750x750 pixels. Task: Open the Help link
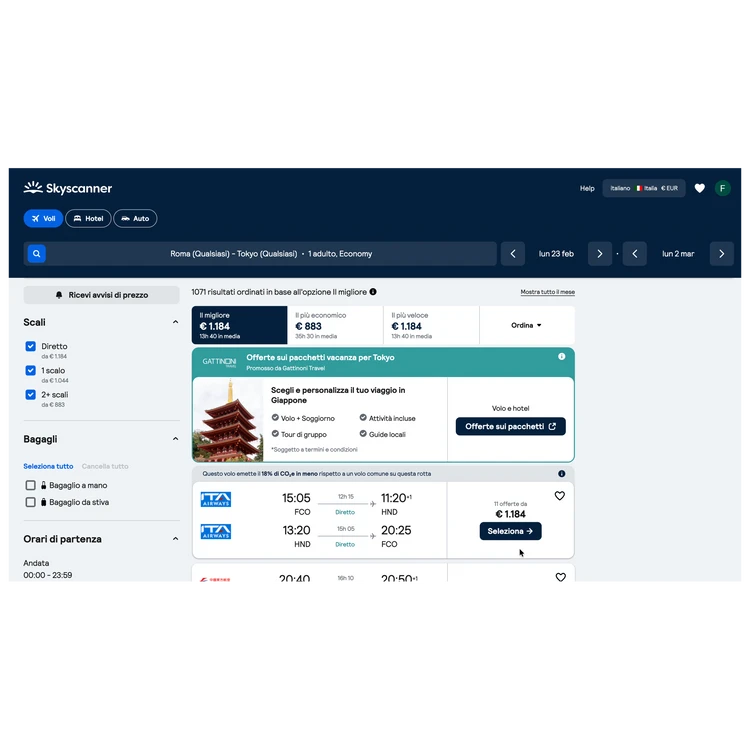pos(587,188)
